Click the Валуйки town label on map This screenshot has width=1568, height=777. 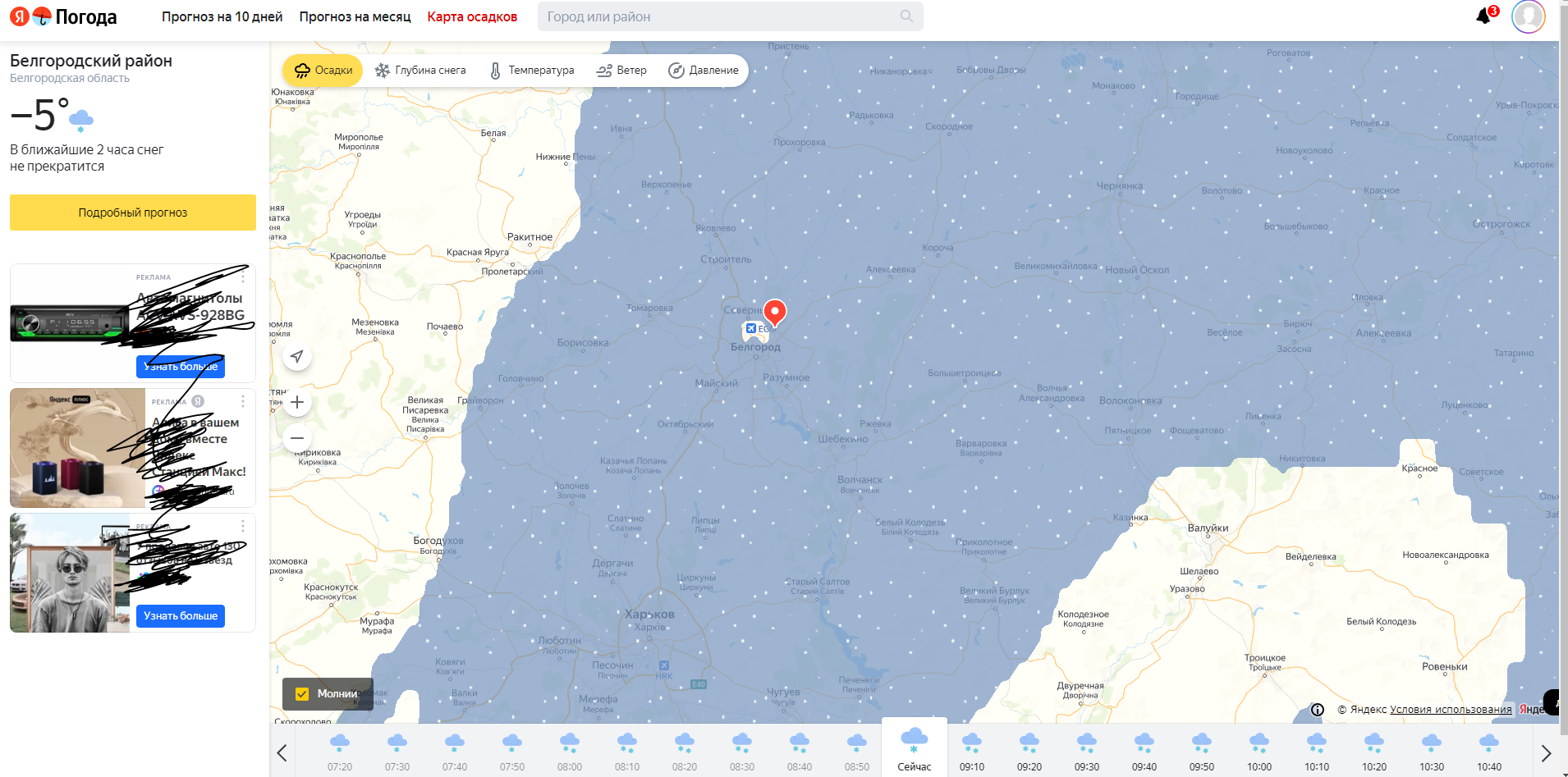[1208, 528]
